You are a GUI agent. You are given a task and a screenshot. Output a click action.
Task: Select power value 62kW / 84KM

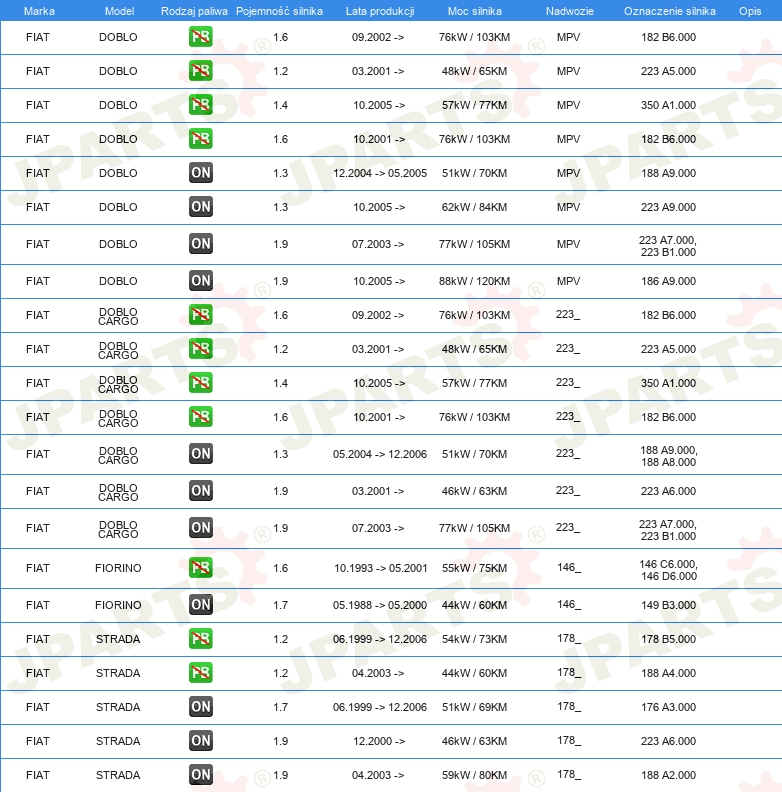click(x=474, y=207)
